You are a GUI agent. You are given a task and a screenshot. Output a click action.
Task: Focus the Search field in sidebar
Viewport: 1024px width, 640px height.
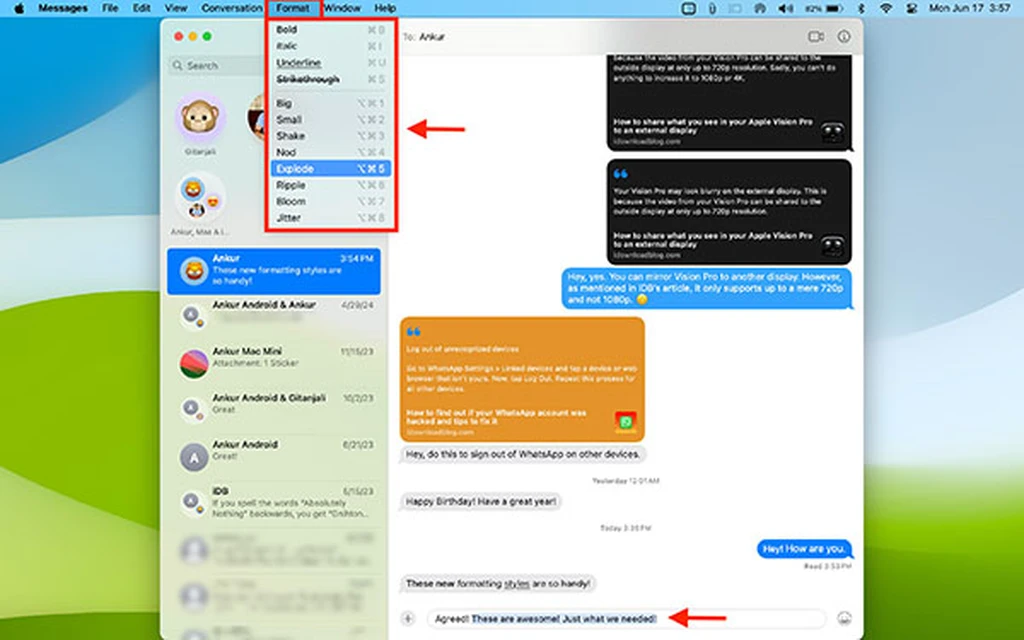[217, 65]
